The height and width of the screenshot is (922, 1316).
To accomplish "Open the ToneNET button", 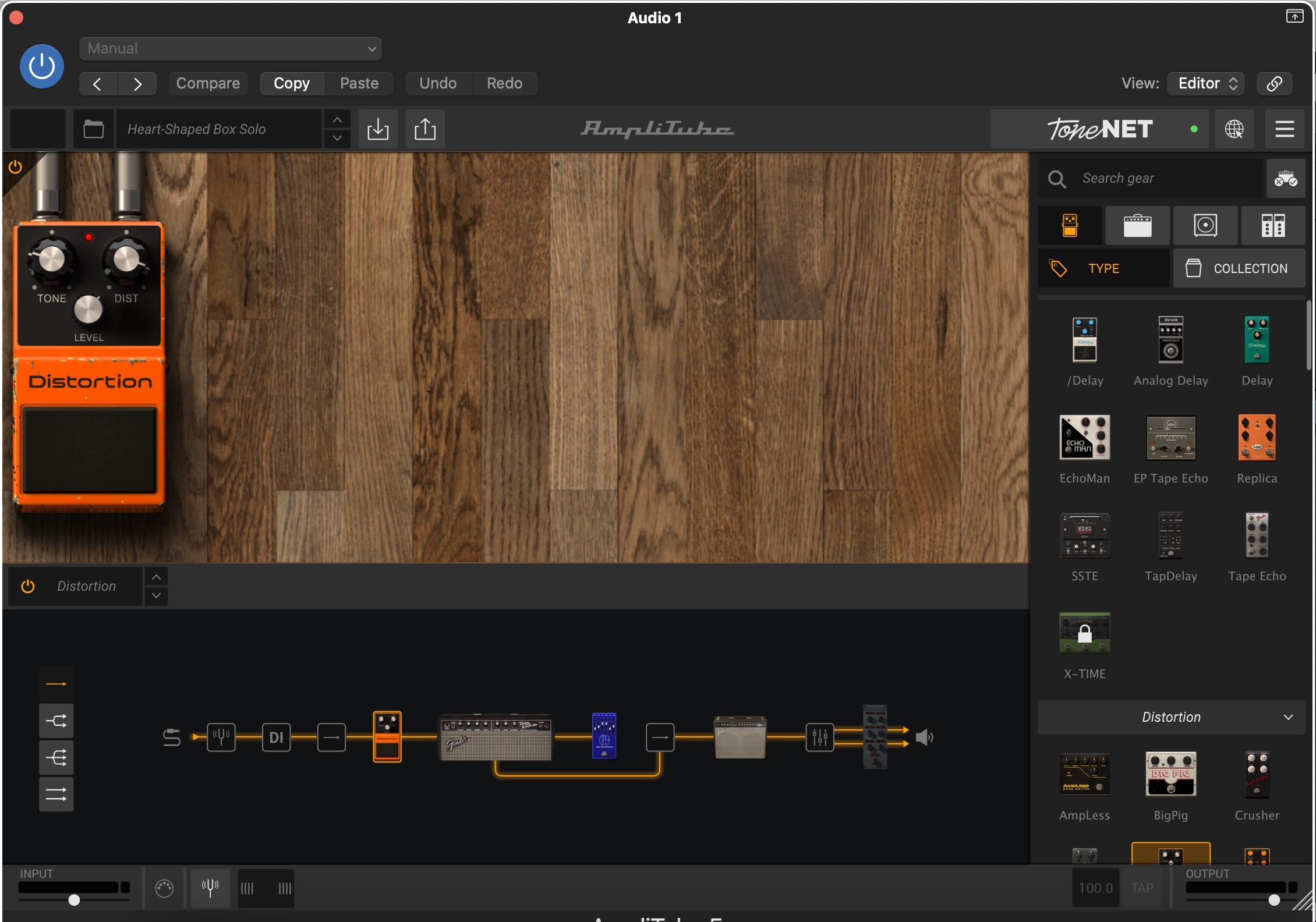I will coord(1099,129).
